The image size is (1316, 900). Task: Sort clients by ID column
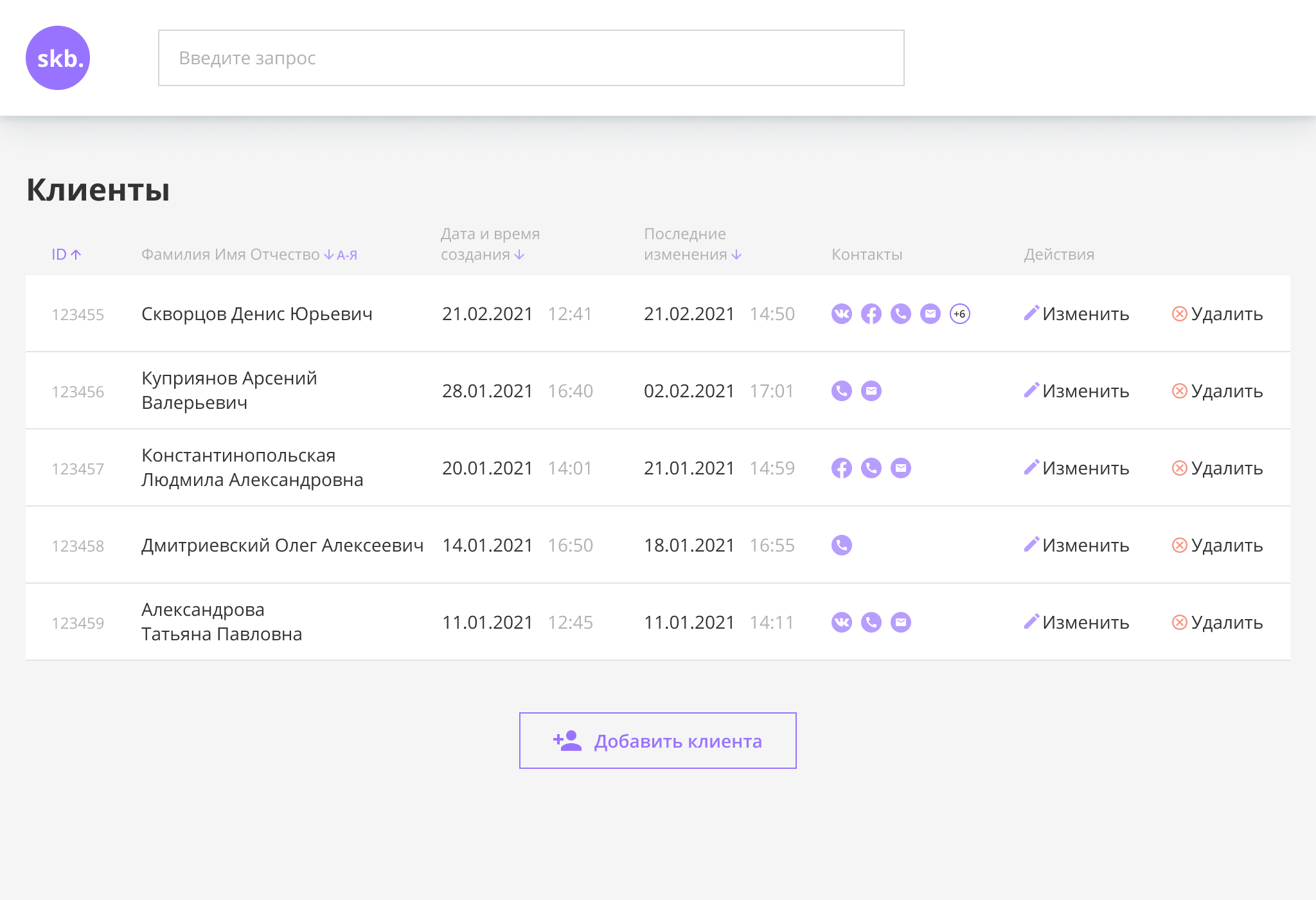pyautogui.click(x=66, y=255)
